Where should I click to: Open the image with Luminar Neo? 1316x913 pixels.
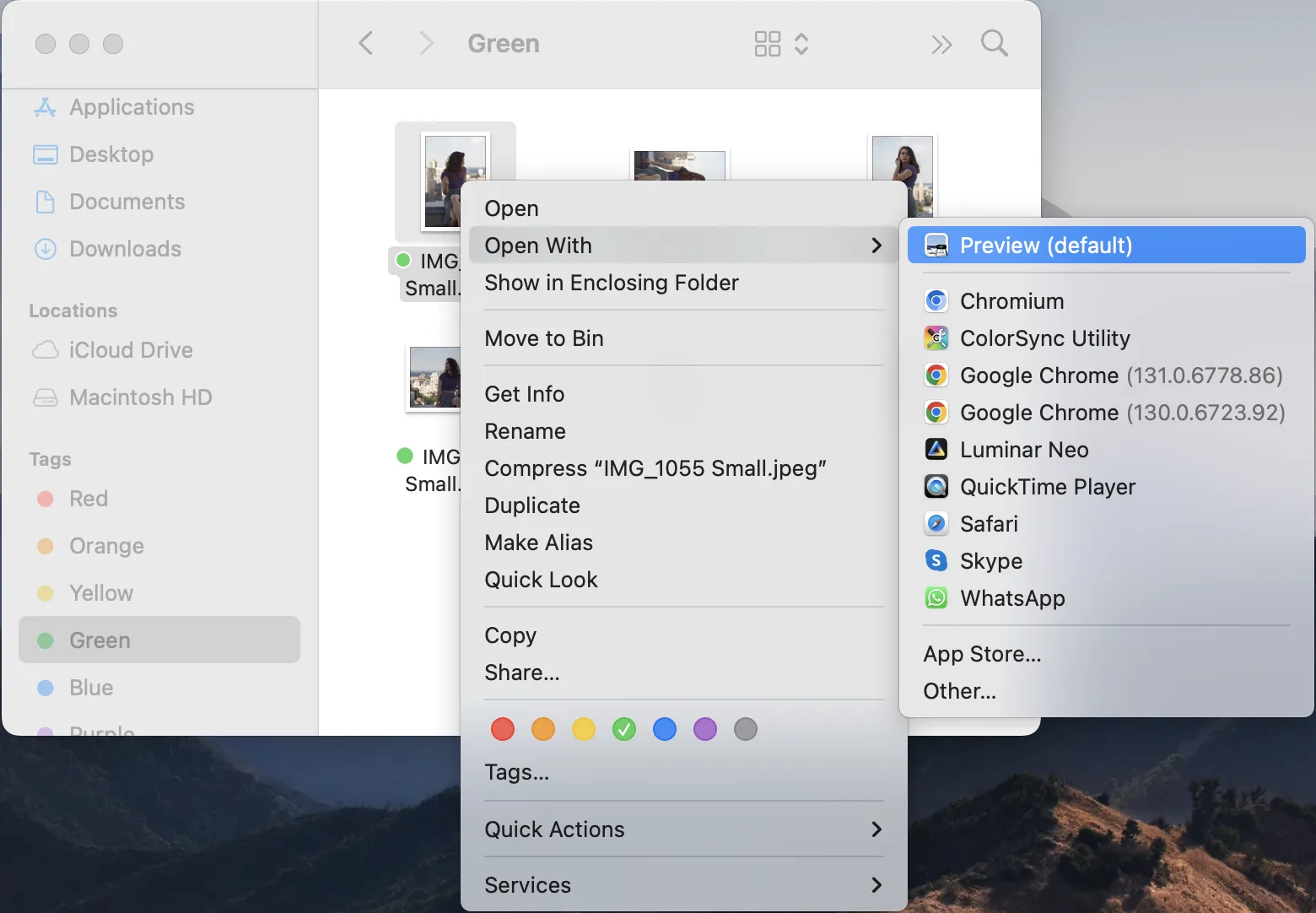pos(1023,449)
